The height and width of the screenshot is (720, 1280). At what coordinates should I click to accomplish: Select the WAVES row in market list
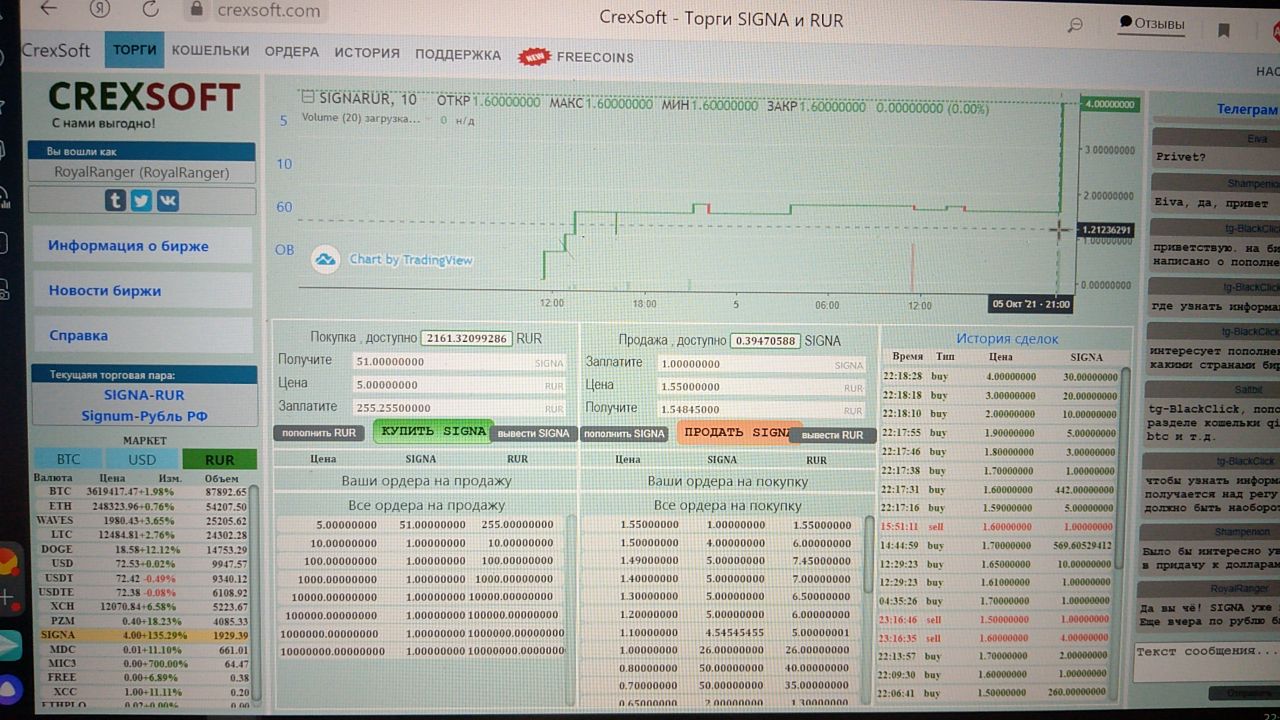[140, 520]
